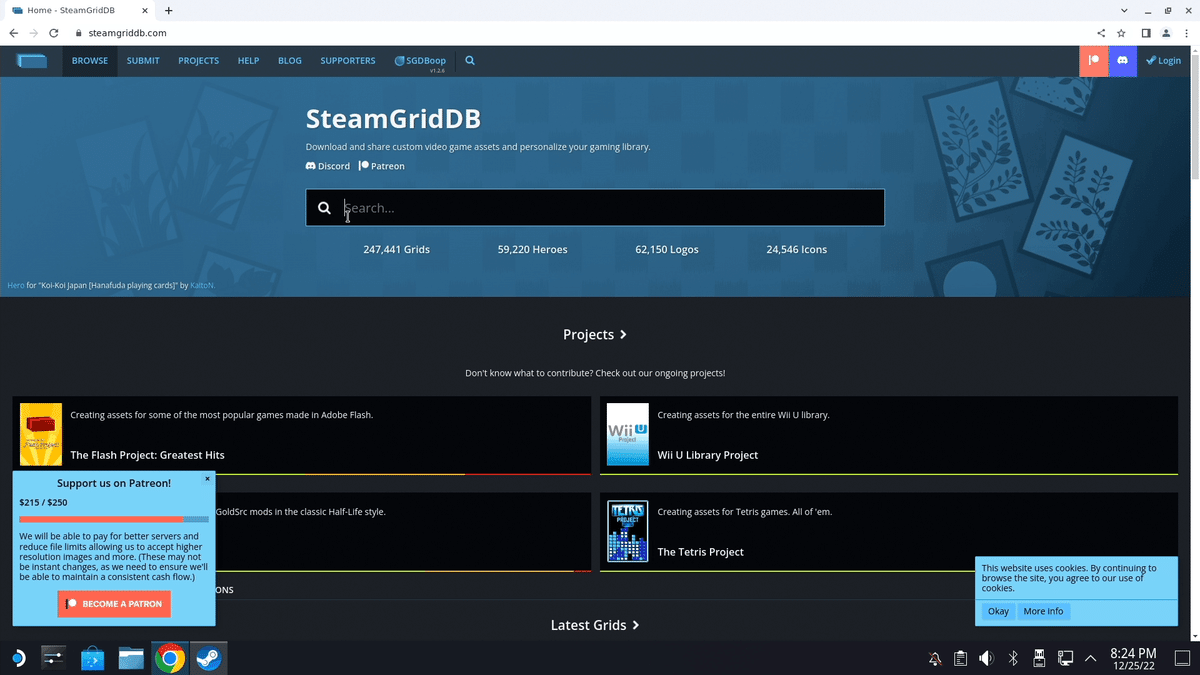Viewport: 1200px width, 675px height.
Task: Reload the page with refresh icon
Action: (x=54, y=33)
